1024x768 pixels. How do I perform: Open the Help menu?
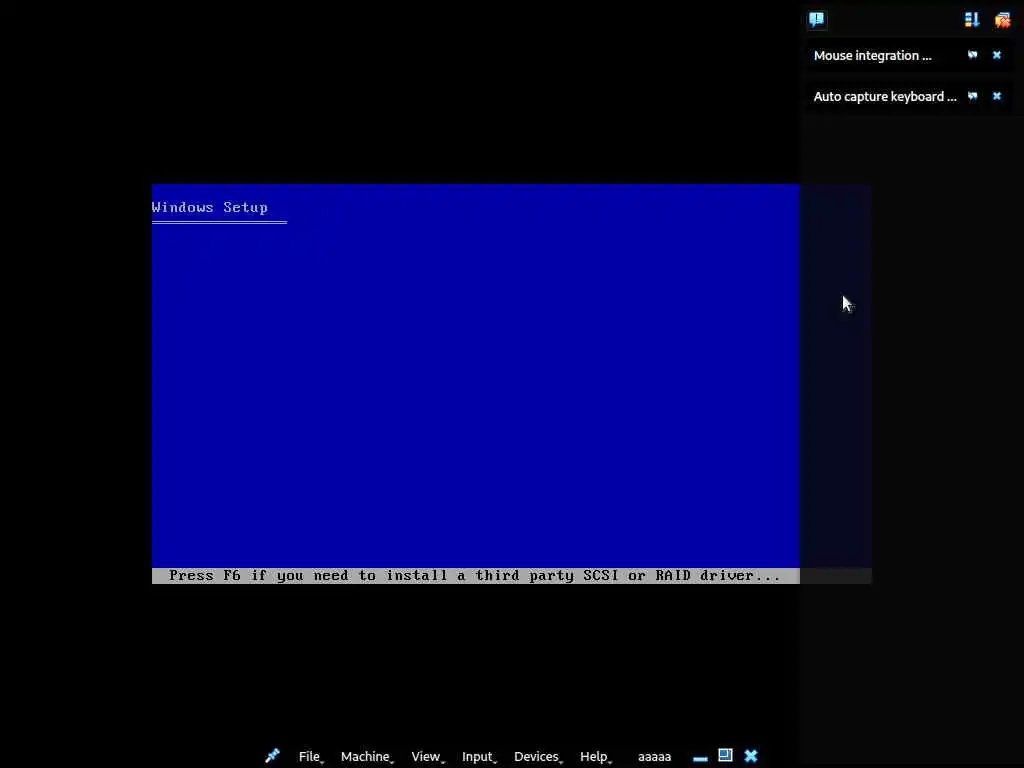click(x=594, y=756)
